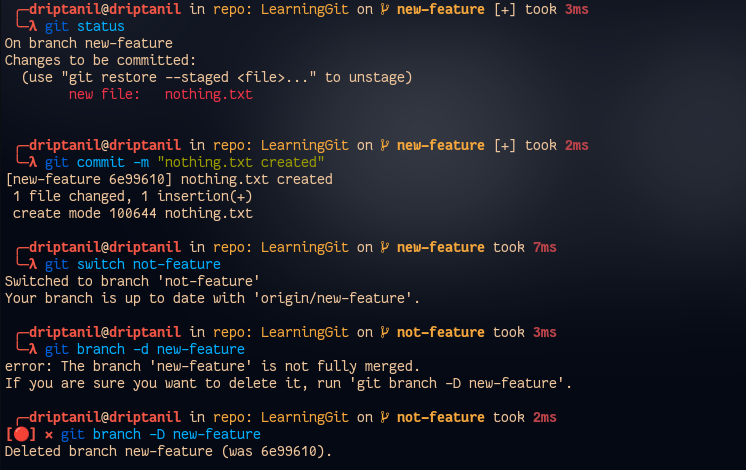
Task: Click the lambda symbol before git commit
Action: point(32,162)
